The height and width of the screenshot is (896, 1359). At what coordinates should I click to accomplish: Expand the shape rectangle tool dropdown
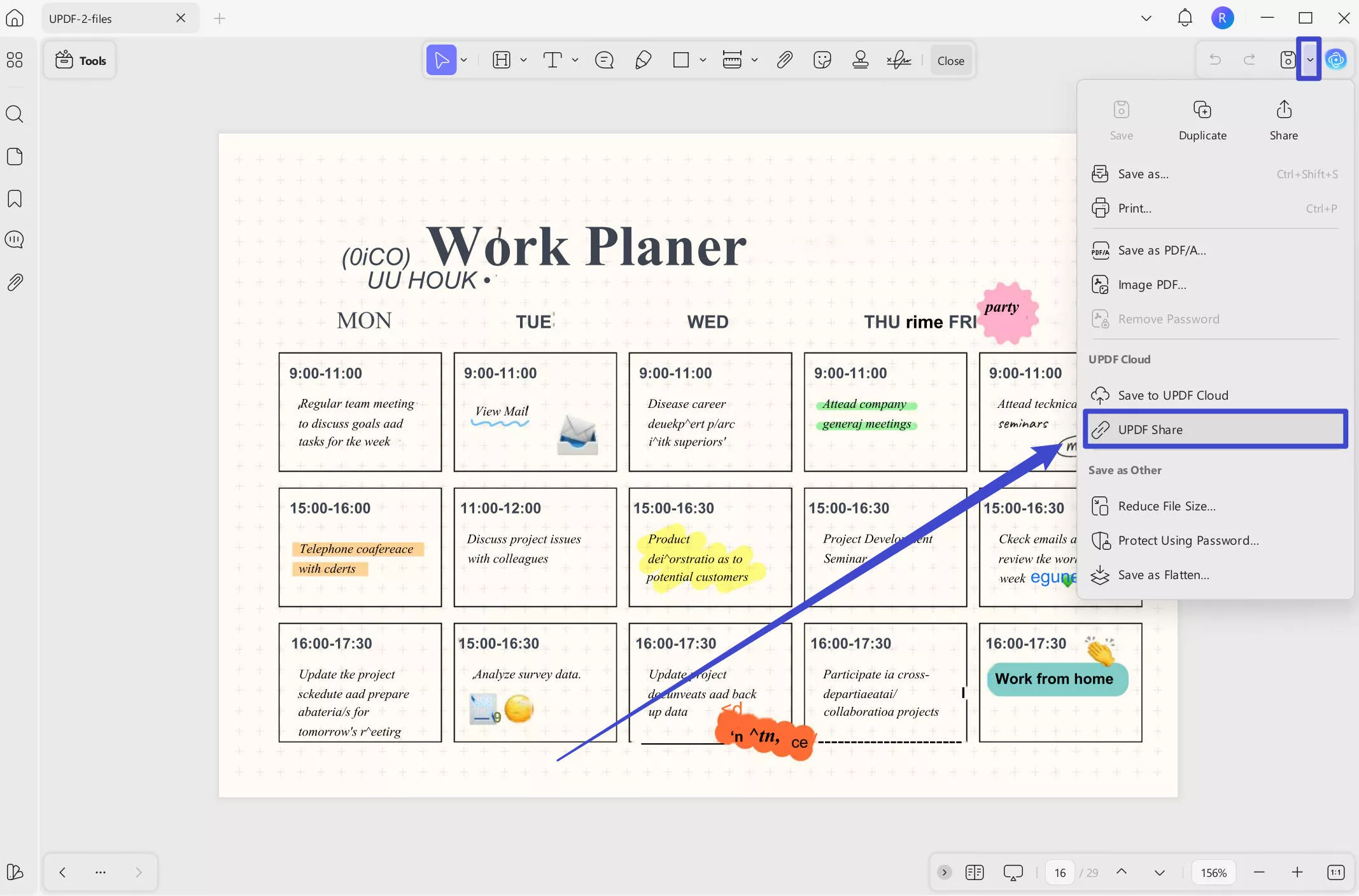pyautogui.click(x=703, y=60)
